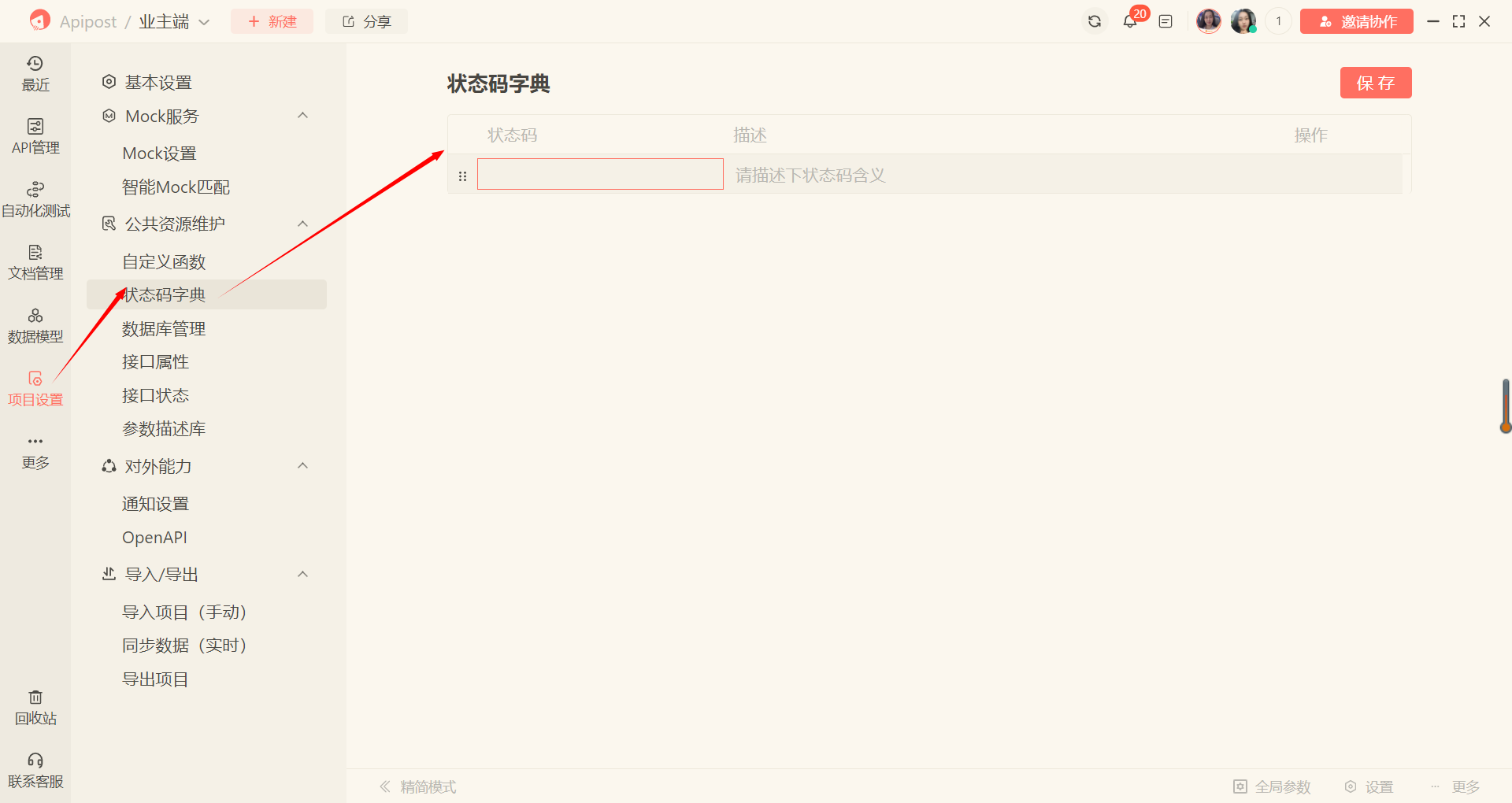The image size is (1512, 803).
Task: Click the Apipost breadcrumb text
Action: [88, 21]
